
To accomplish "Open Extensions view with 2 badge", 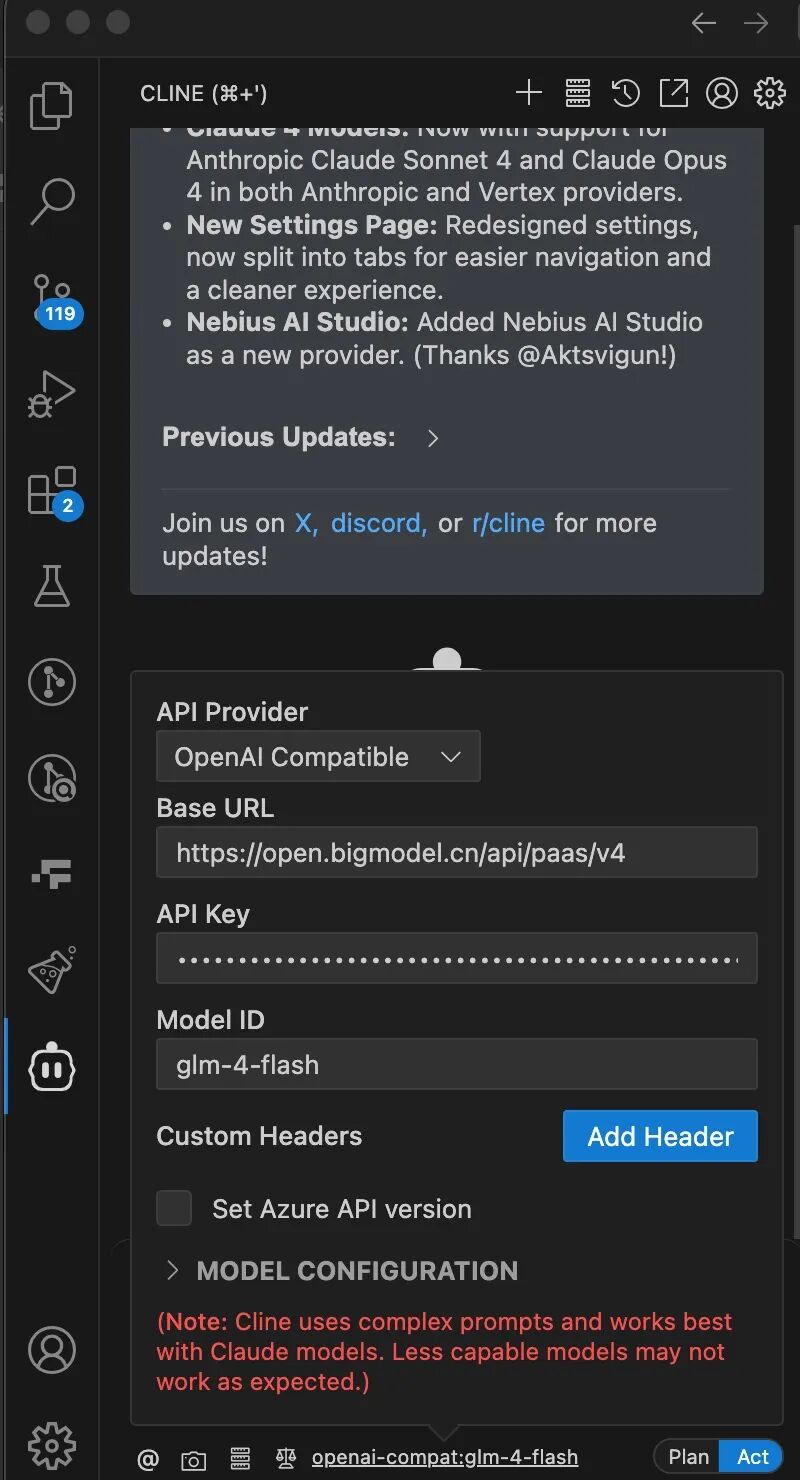I will coord(52,491).
